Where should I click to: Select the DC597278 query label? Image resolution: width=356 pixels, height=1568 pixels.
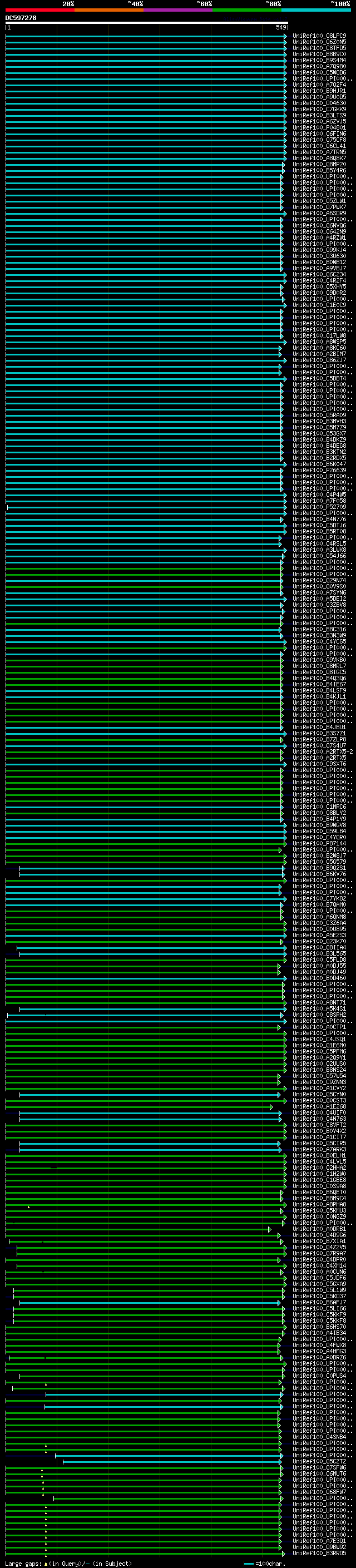click(21, 18)
